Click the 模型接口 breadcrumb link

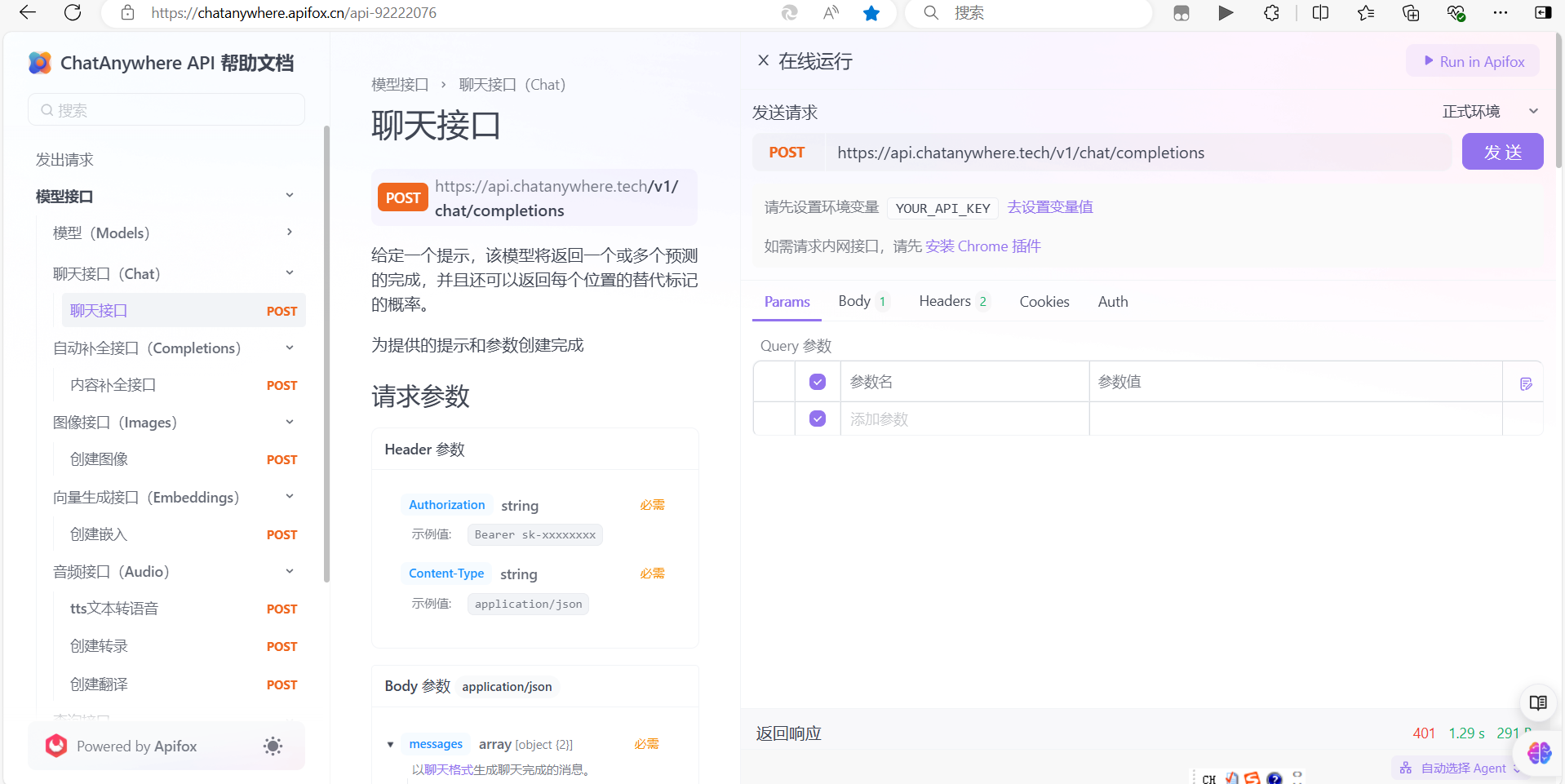point(400,84)
